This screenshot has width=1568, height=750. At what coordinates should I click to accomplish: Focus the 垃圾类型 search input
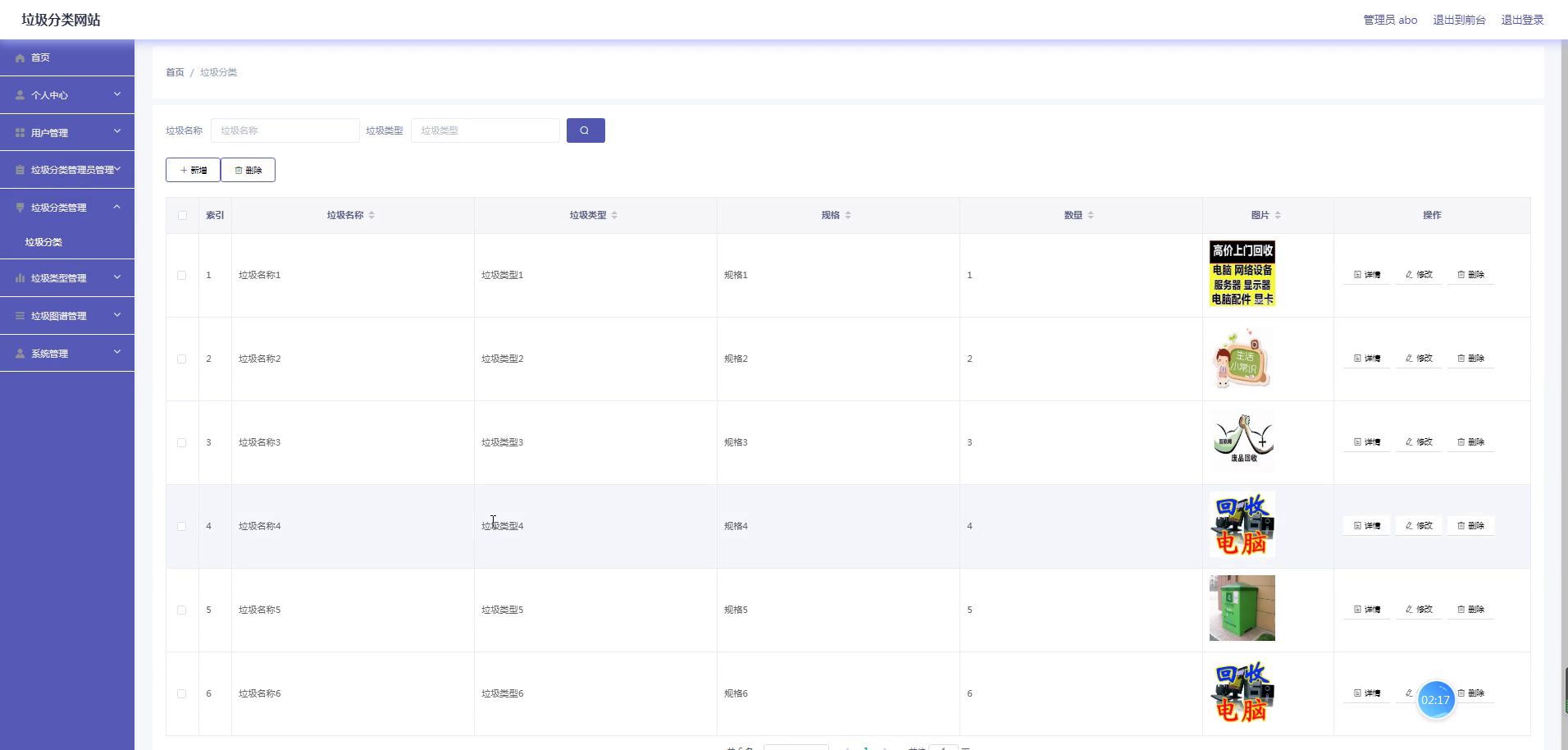pos(485,130)
